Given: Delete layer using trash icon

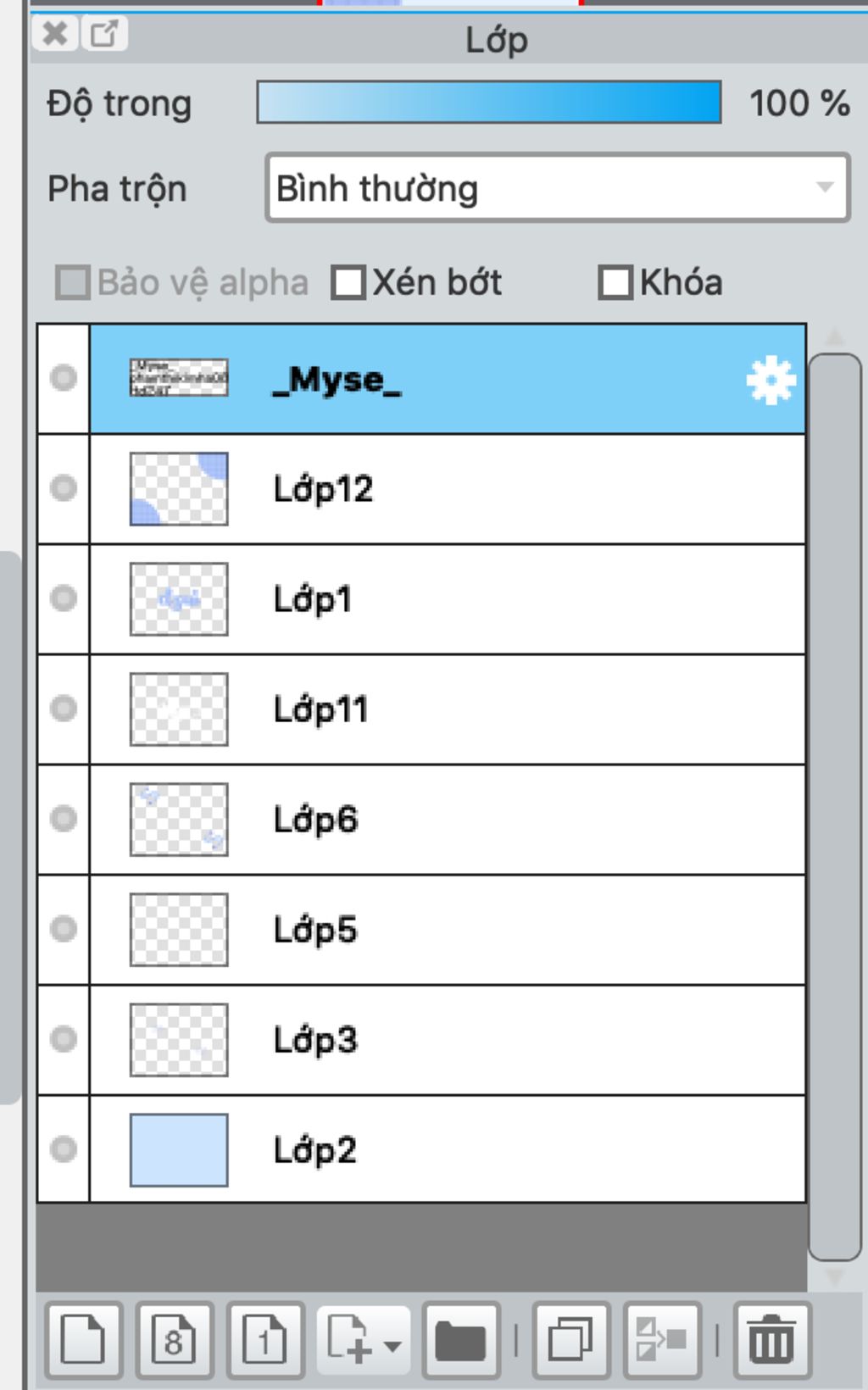Looking at the screenshot, I should [x=771, y=1341].
